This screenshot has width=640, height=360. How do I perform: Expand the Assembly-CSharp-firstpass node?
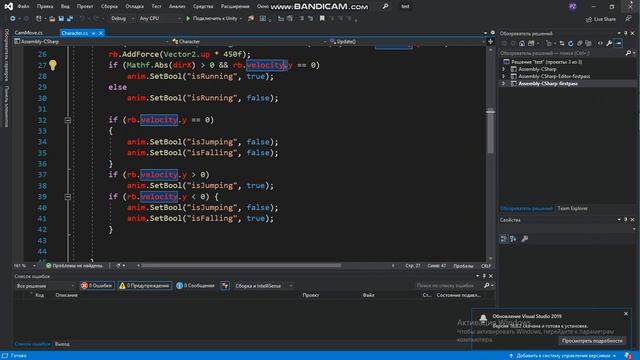tap(504, 84)
